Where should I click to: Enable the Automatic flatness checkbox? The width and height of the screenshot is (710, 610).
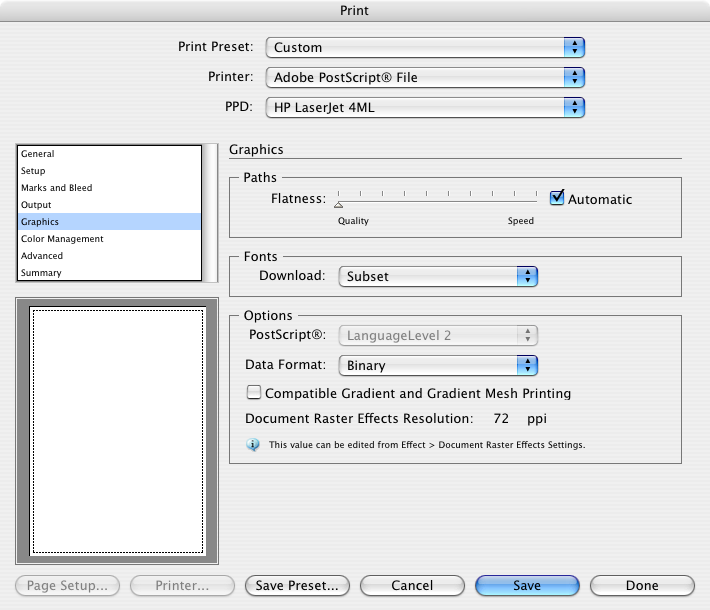pyautogui.click(x=557, y=198)
